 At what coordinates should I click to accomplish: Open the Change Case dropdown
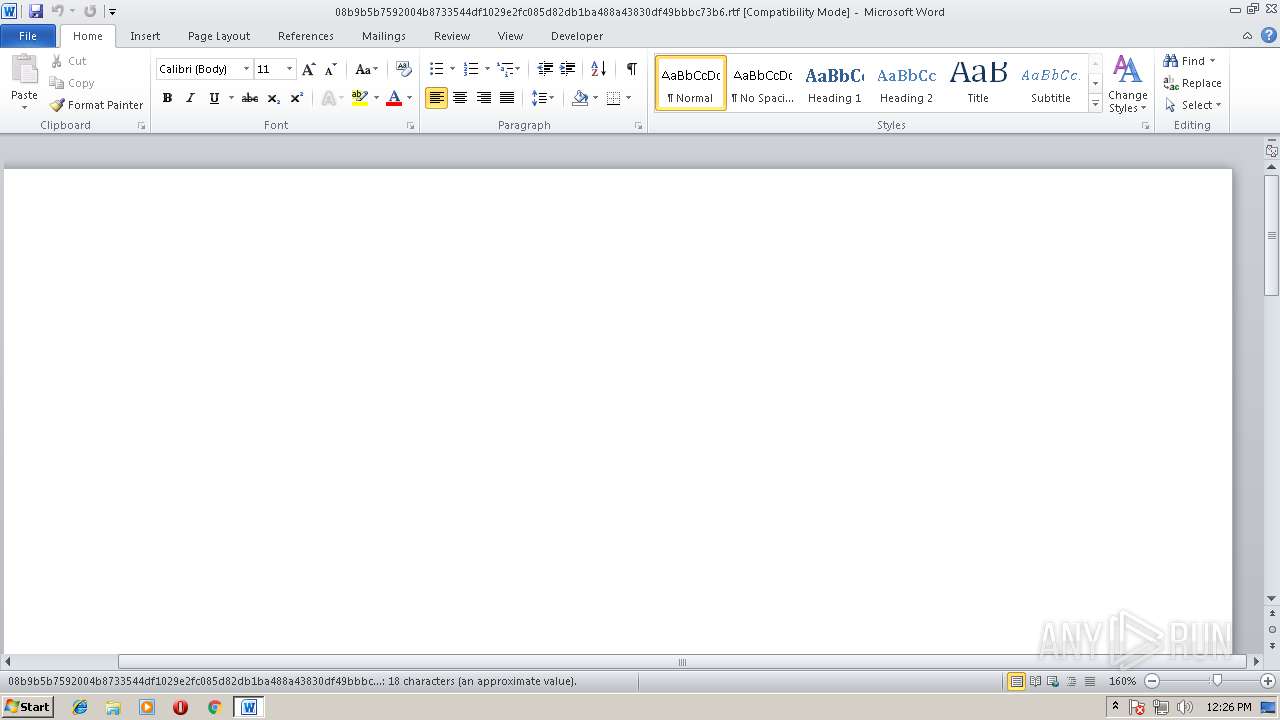(x=366, y=69)
